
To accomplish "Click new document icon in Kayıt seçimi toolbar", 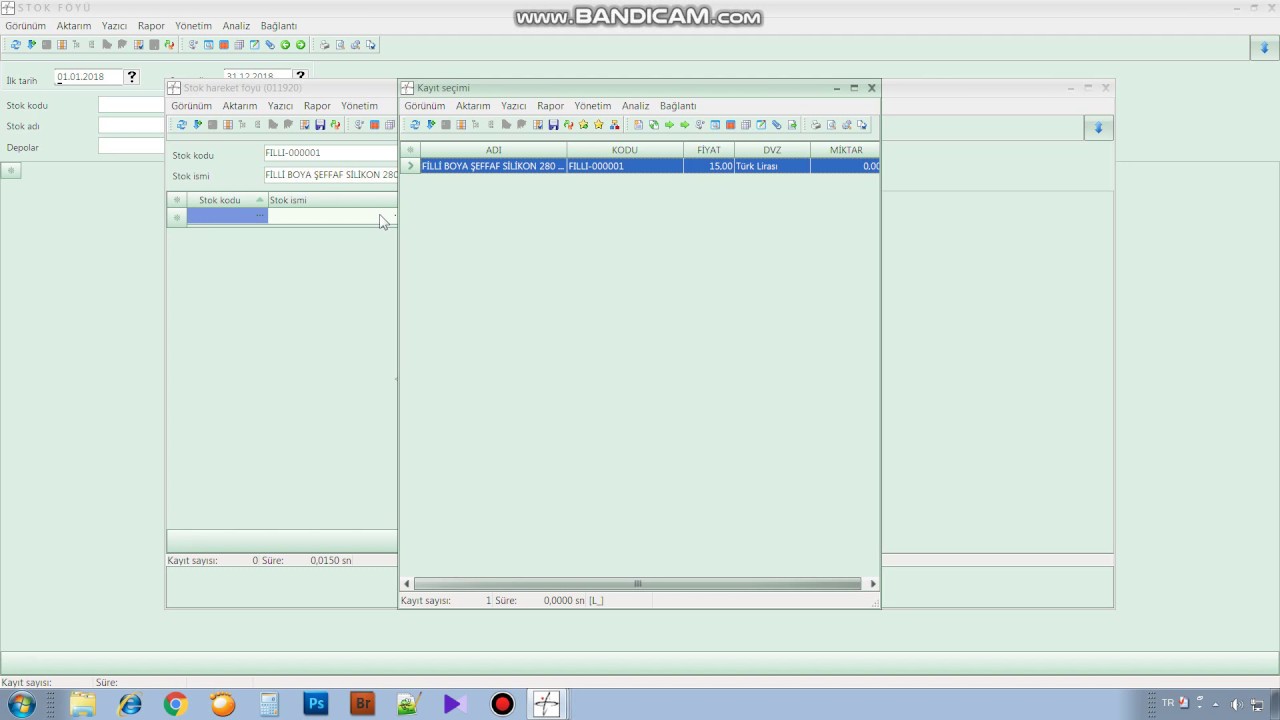I will coord(638,125).
